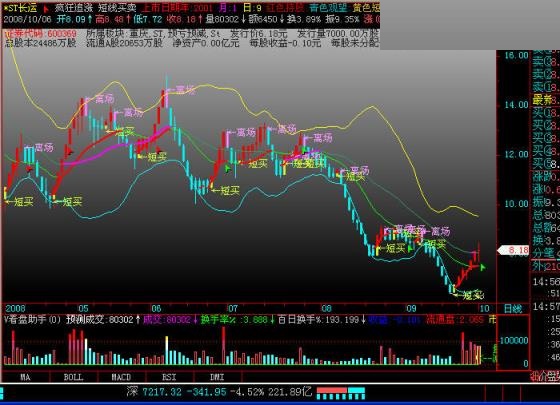This screenshot has height=405, width=560.
Task: Jump to the 10 month marker
Action: pos(484,309)
